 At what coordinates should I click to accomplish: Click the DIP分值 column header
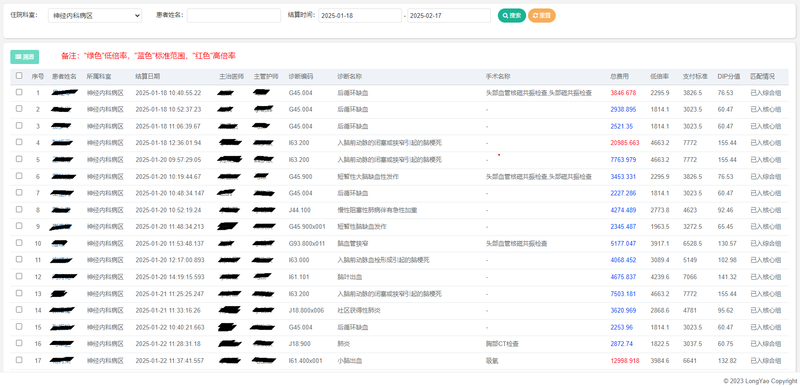pos(729,76)
